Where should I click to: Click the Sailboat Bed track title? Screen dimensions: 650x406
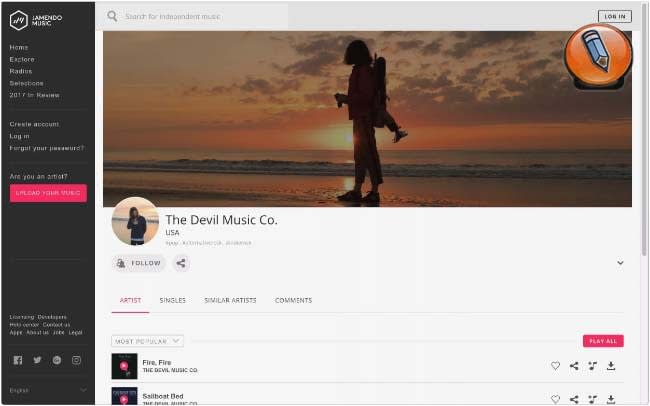pyautogui.click(x=162, y=396)
